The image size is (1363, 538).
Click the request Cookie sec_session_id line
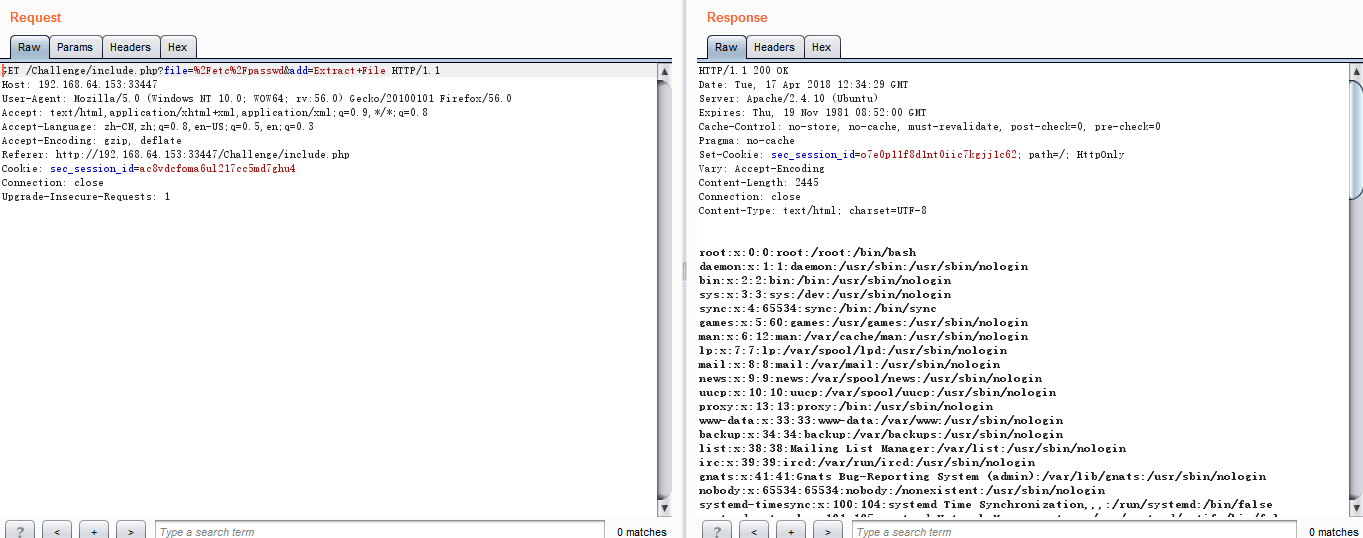149,169
